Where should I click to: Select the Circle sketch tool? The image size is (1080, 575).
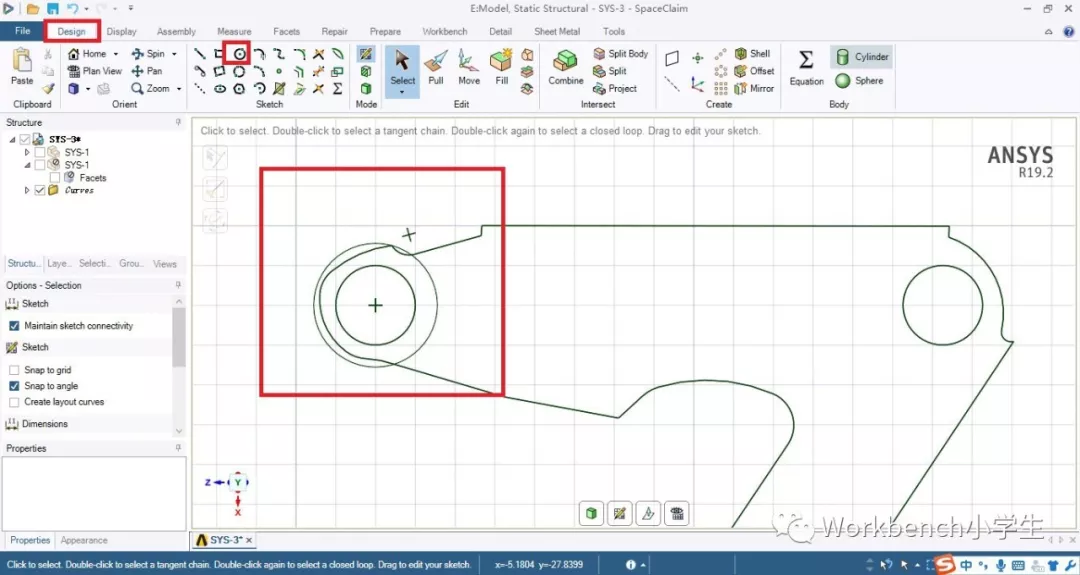tap(239, 53)
